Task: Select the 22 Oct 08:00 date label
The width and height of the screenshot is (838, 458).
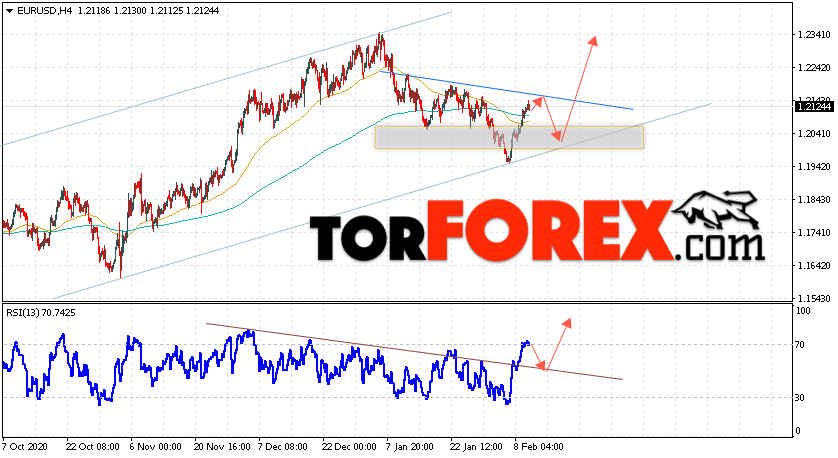Action: [92, 446]
